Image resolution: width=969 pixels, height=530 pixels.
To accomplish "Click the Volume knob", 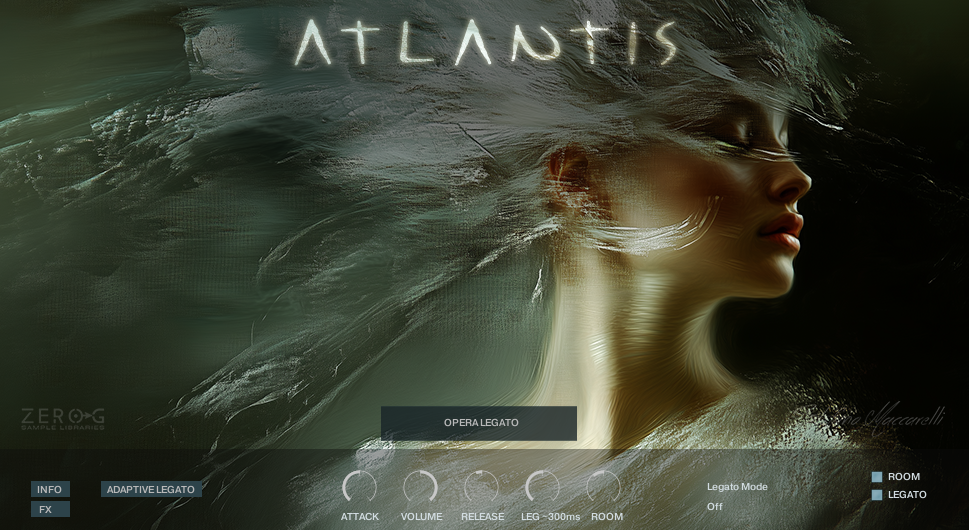I will tap(421, 488).
